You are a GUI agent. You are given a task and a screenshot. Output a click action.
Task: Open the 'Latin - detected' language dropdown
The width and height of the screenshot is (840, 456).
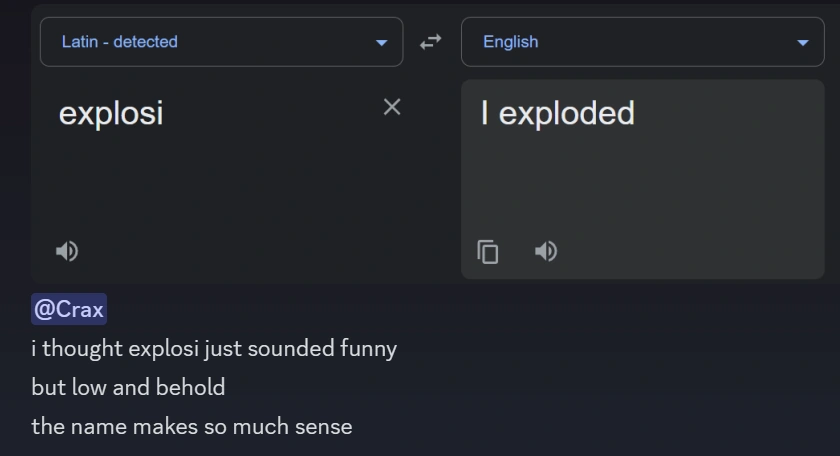coord(220,42)
